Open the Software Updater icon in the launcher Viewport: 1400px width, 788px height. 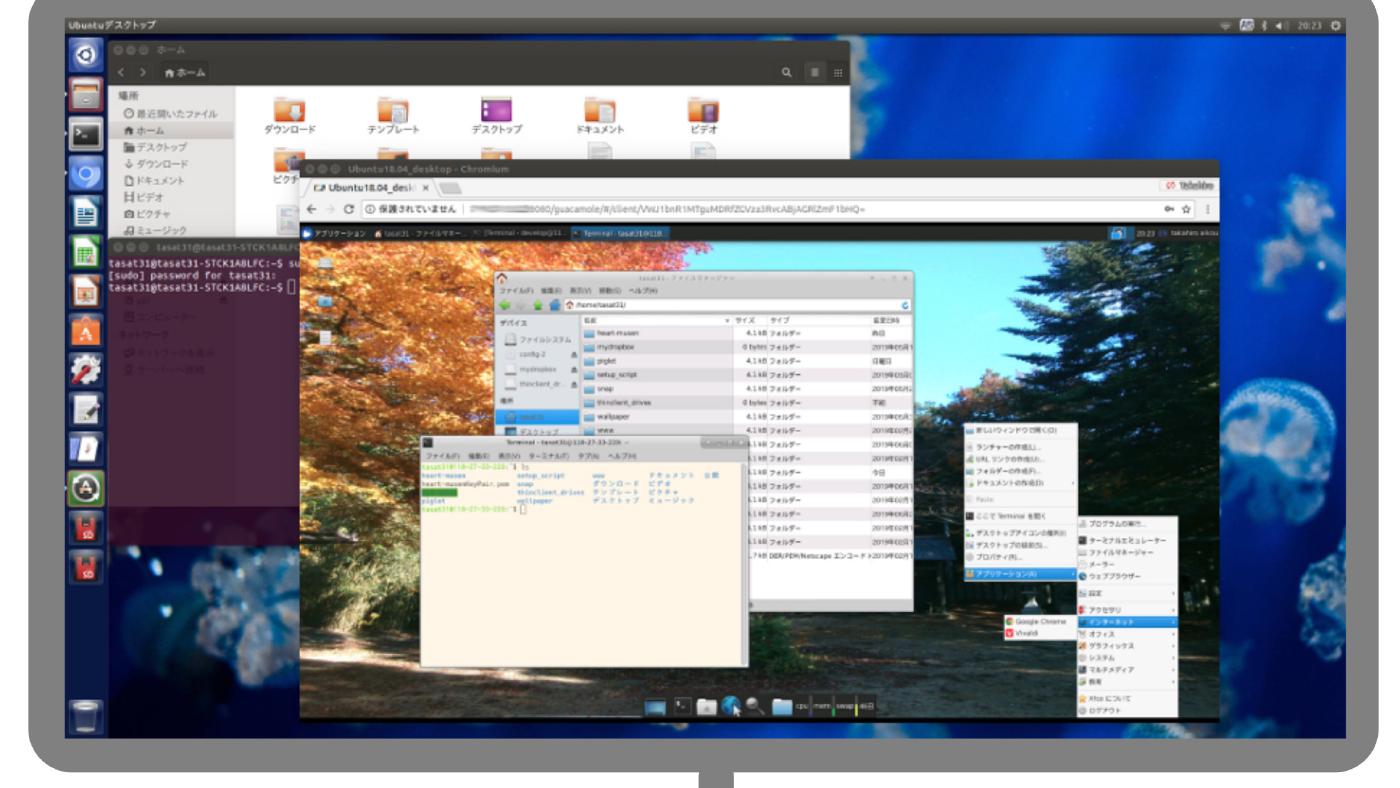[x=86, y=488]
